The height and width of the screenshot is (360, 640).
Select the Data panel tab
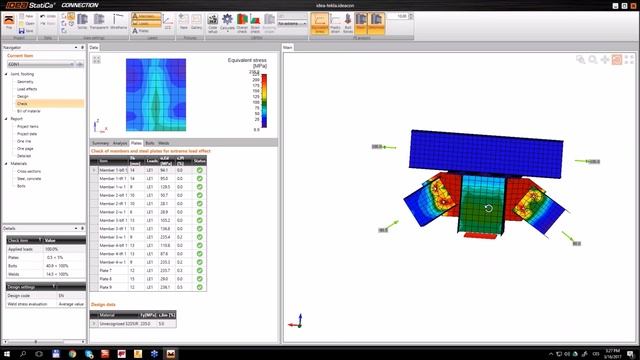point(94,48)
